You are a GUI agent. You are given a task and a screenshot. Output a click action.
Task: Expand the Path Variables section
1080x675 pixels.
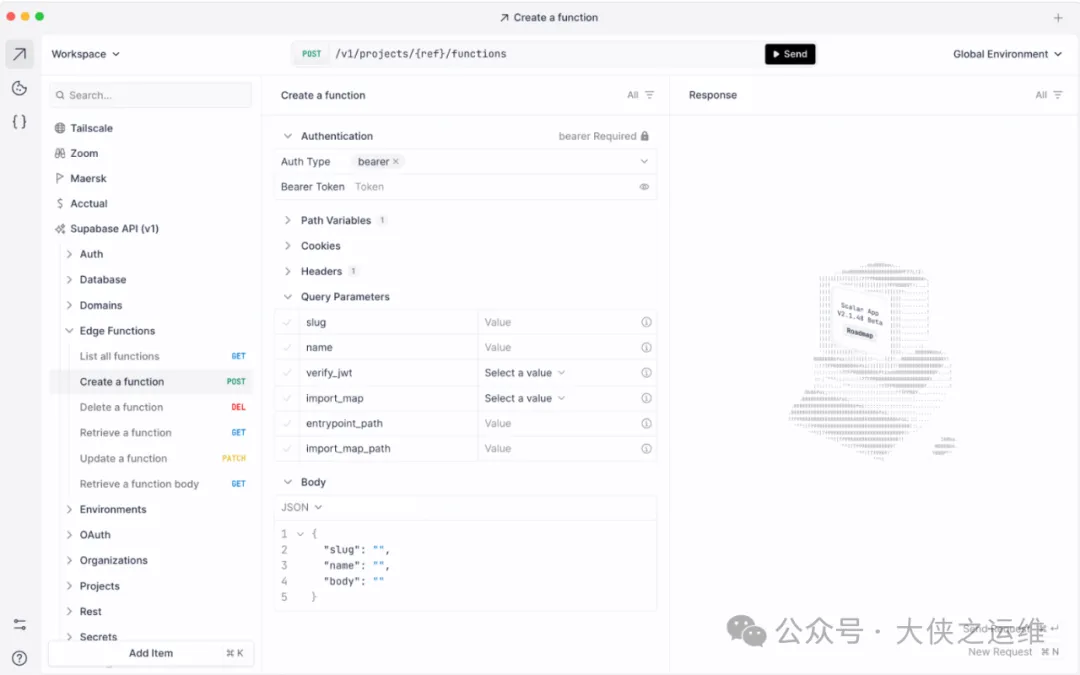[288, 220]
